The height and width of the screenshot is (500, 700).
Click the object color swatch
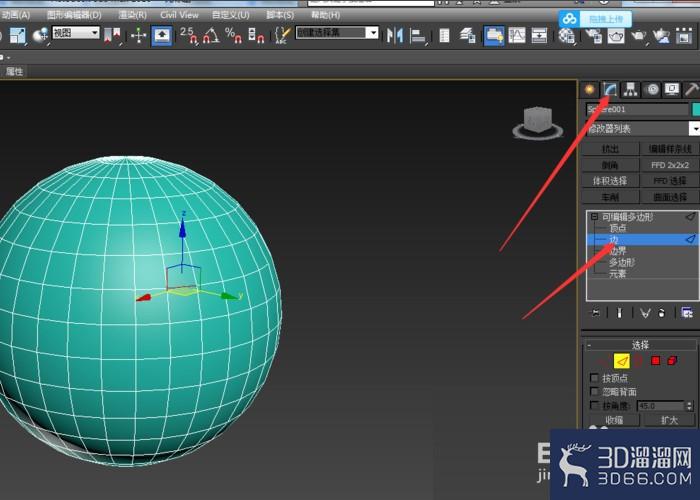coord(696,109)
